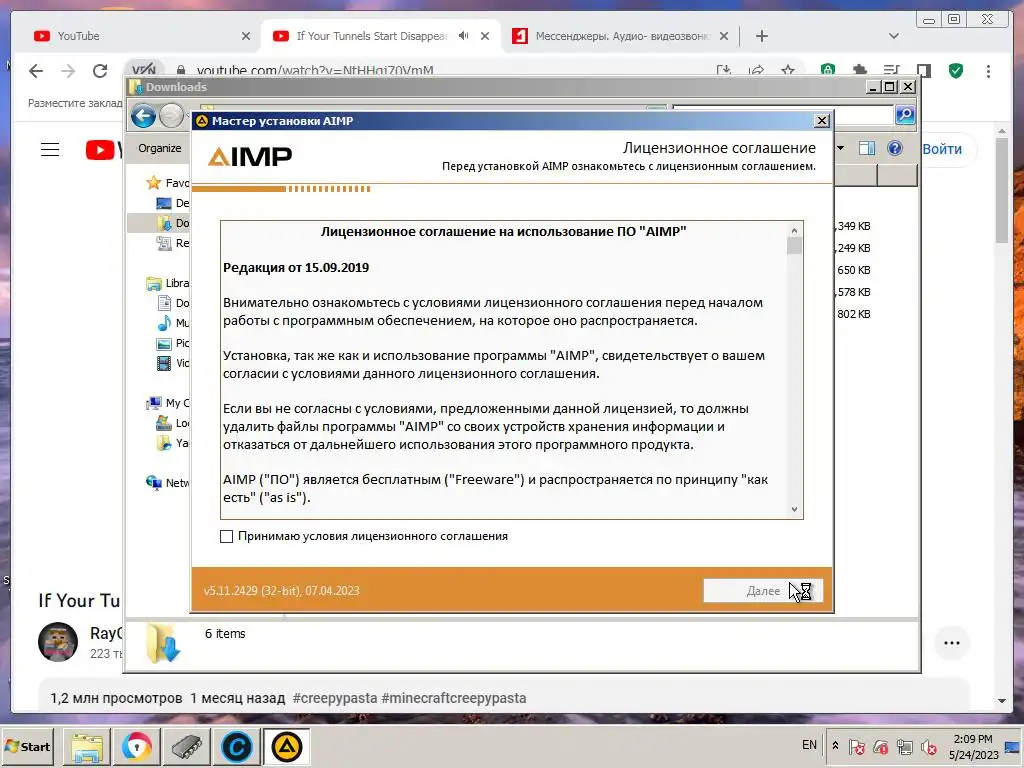This screenshot has width=1024, height=768.
Task: Click the blue C application taskbar icon
Action: 236,747
